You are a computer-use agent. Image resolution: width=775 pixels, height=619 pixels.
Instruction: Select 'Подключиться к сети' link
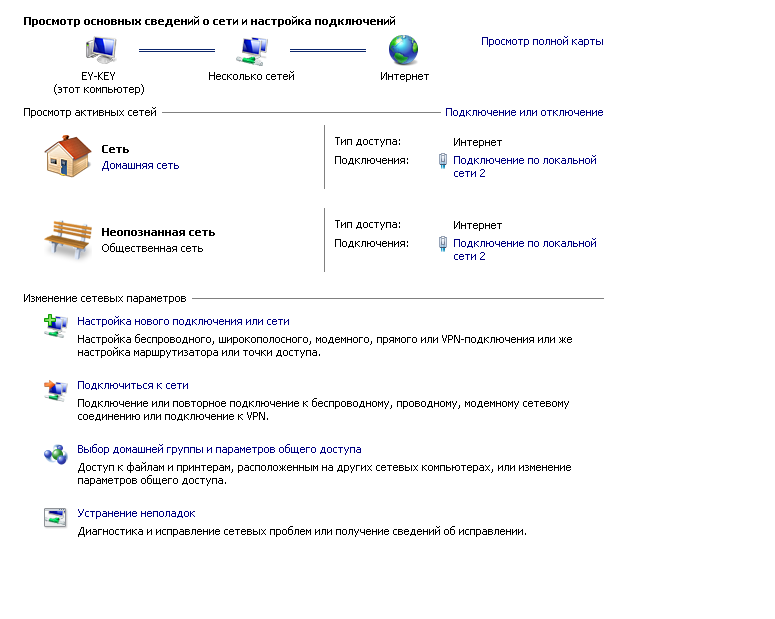coord(133,385)
